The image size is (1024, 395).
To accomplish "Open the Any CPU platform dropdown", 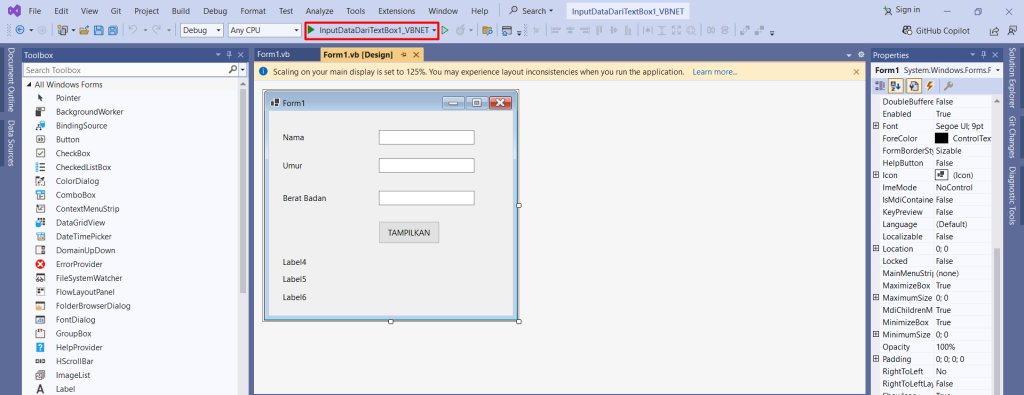I will pos(296,30).
